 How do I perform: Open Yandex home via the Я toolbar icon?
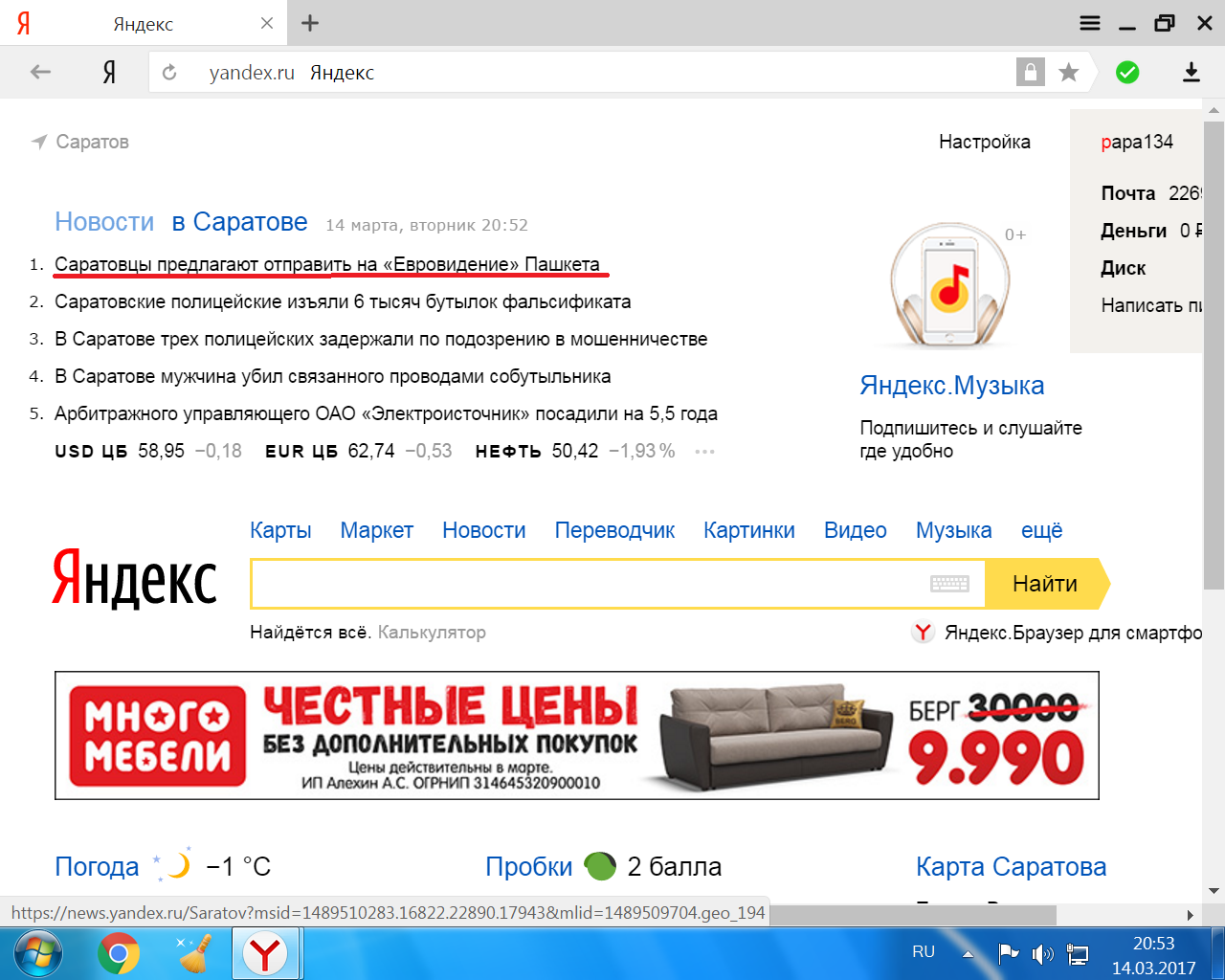click(x=109, y=72)
